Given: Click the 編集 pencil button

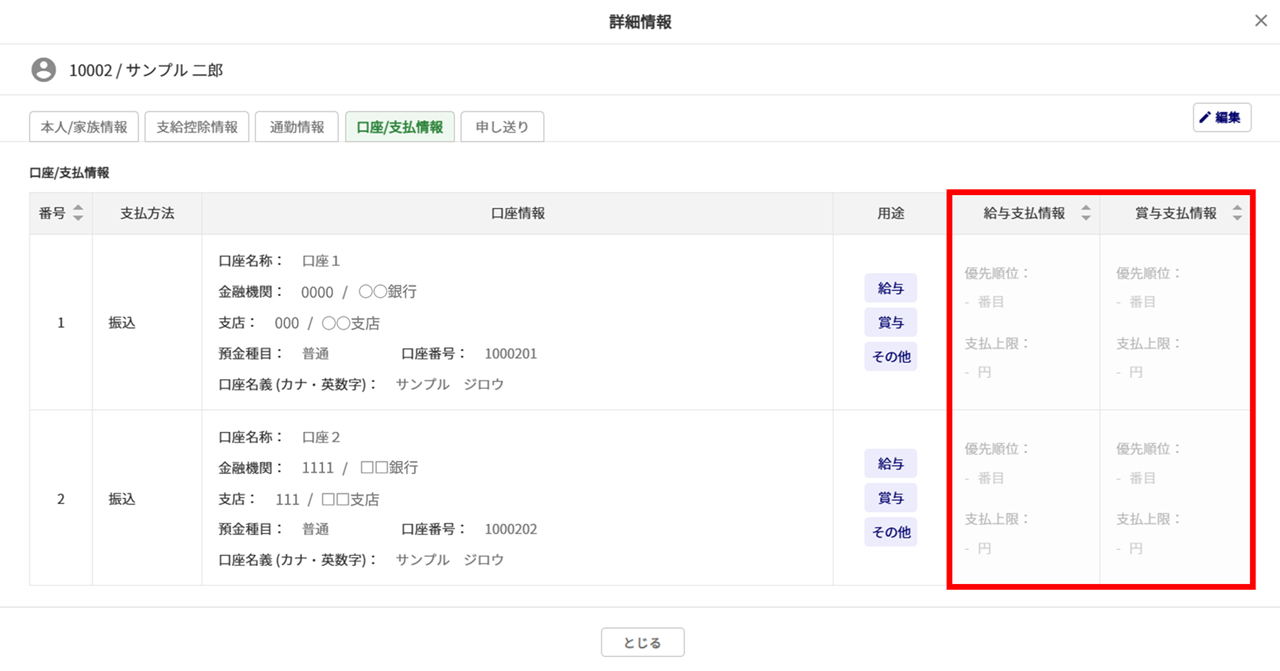Looking at the screenshot, I should coord(1222,118).
